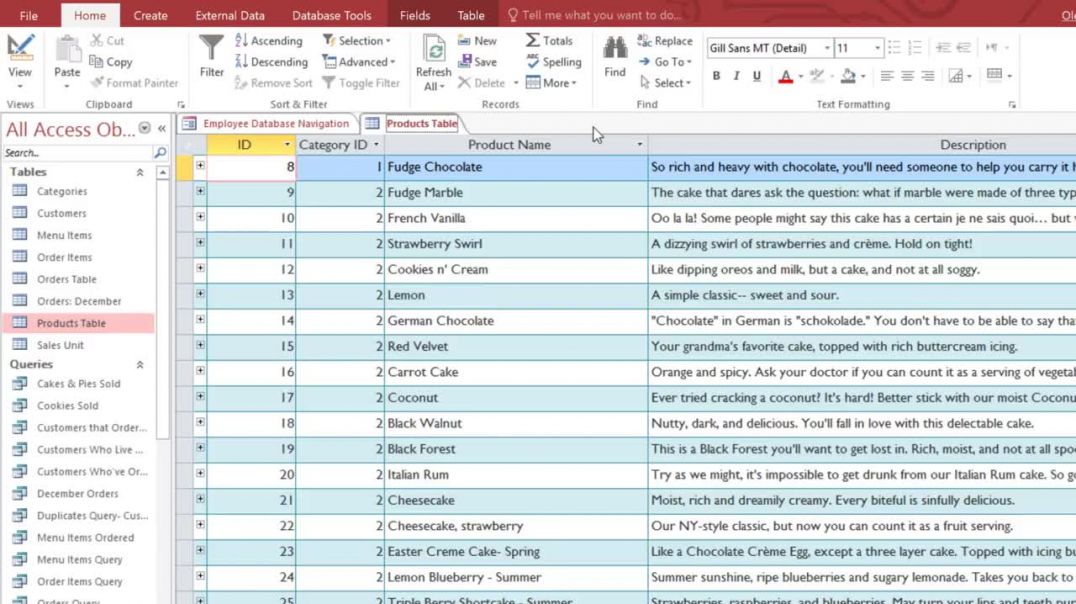Align text left
Screen dimensions: 1076x604
[887, 76]
